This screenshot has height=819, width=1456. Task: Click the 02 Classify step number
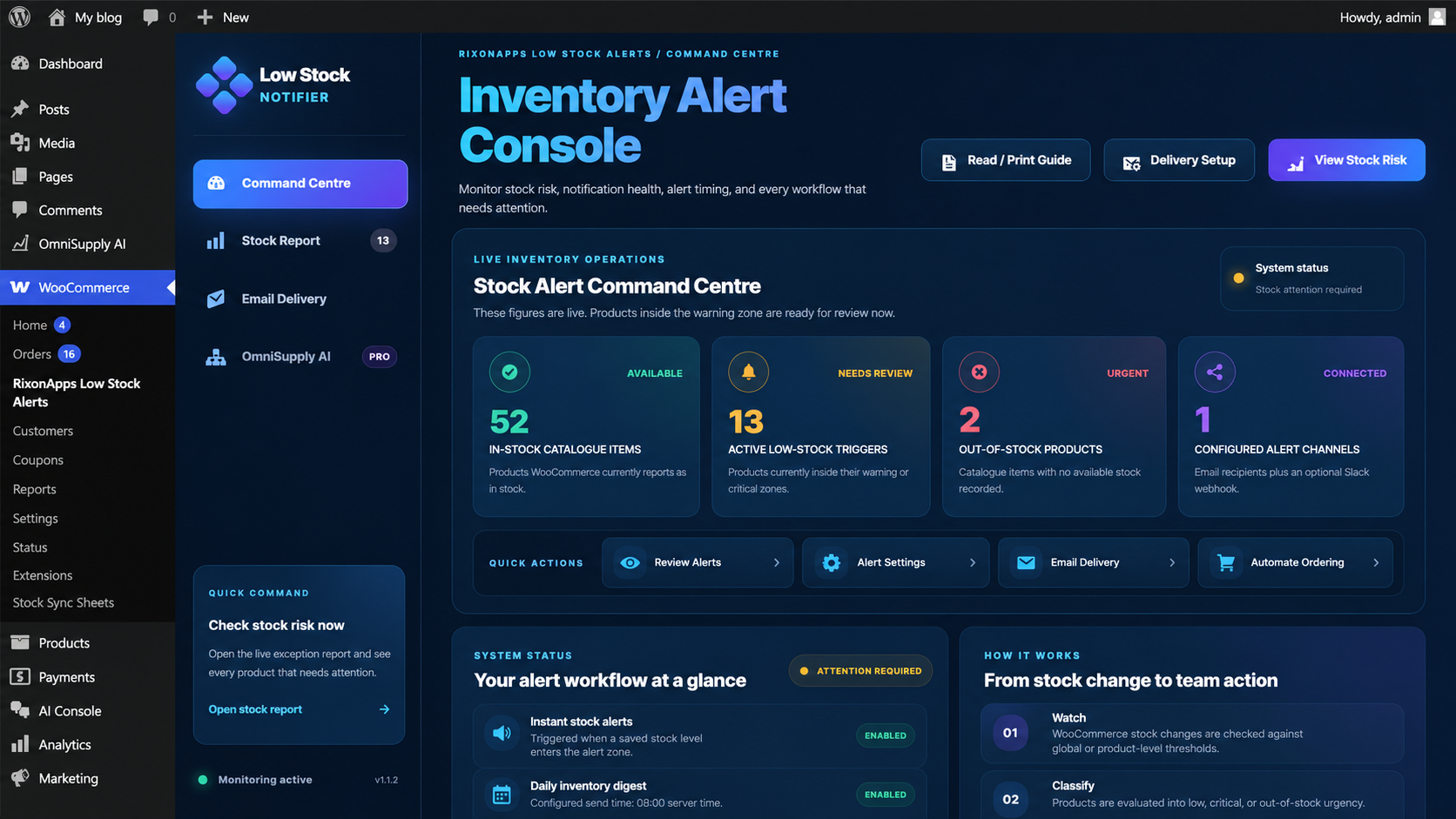(x=1010, y=799)
